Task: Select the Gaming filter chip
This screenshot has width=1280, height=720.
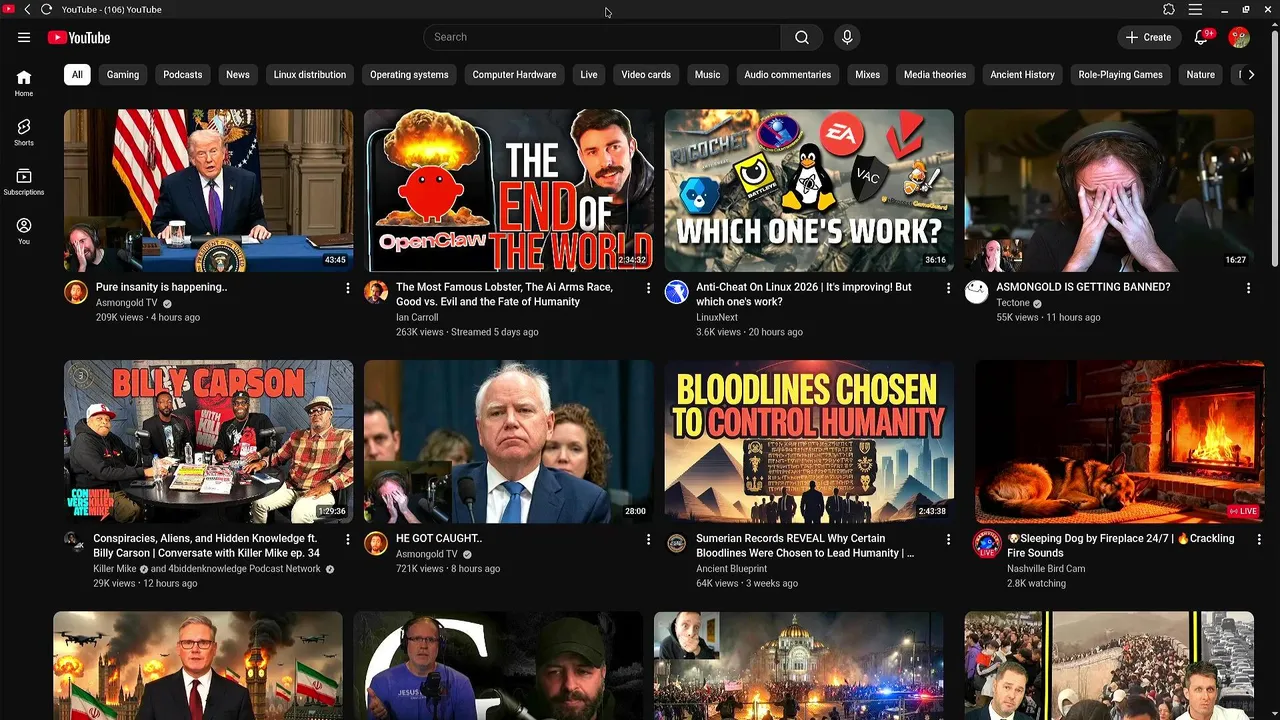Action: [x=123, y=75]
